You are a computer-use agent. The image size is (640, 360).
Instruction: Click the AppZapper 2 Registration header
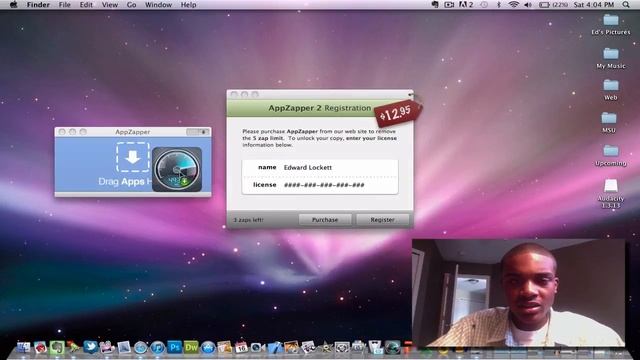[x=320, y=108]
